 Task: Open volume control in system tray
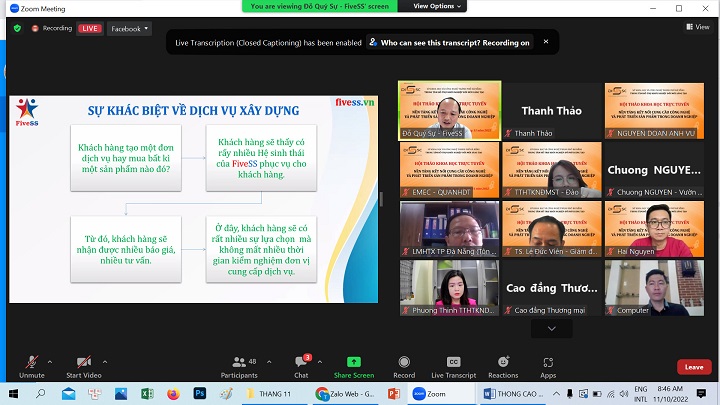pyautogui.click(x=624, y=394)
